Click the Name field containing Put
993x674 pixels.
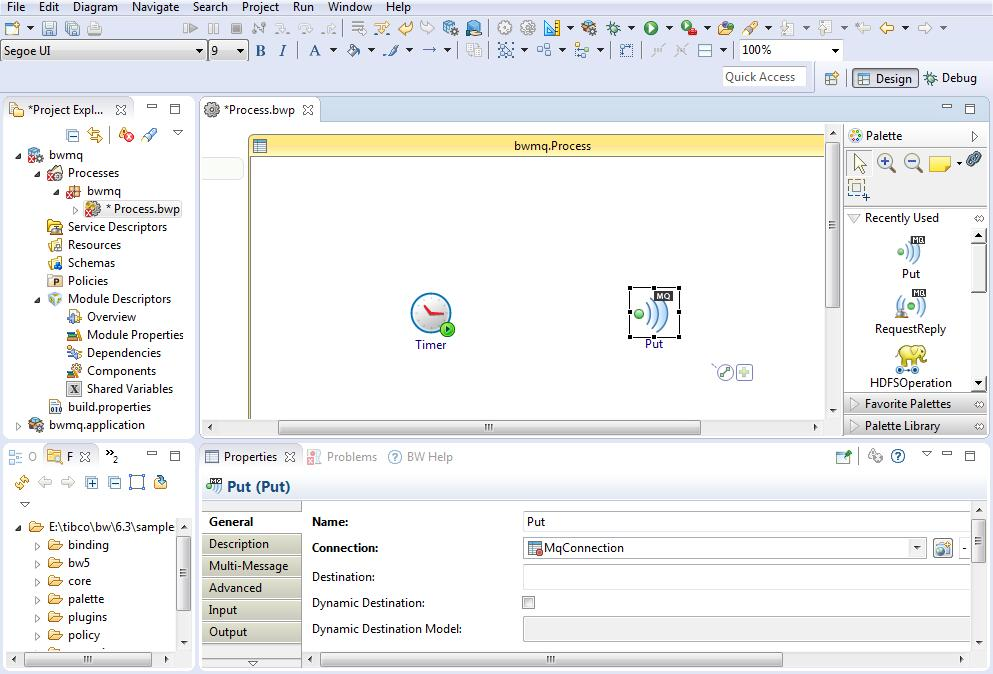click(747, 521)
